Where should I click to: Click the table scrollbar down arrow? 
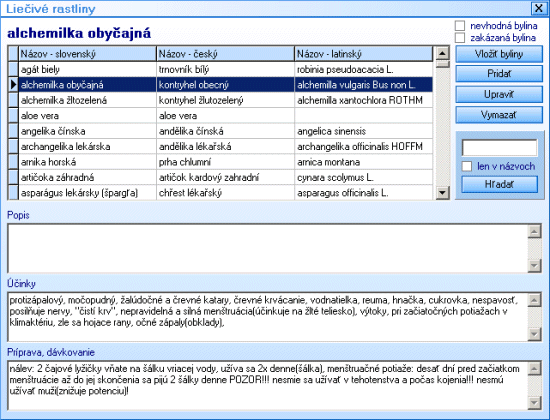click(x=442, y=192)
